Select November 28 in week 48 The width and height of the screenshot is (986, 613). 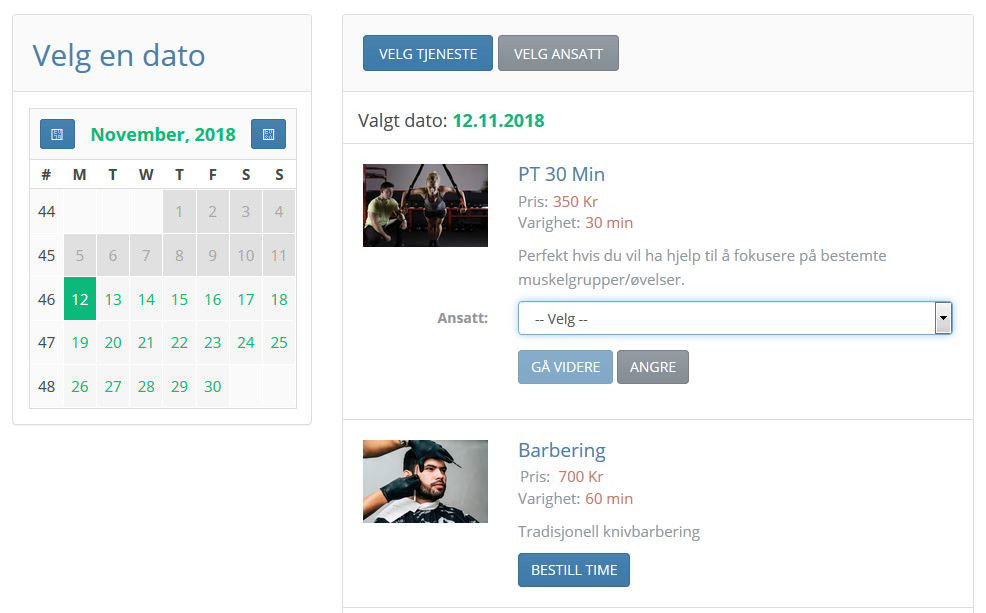pyautogui.click(x=146, y=386)
